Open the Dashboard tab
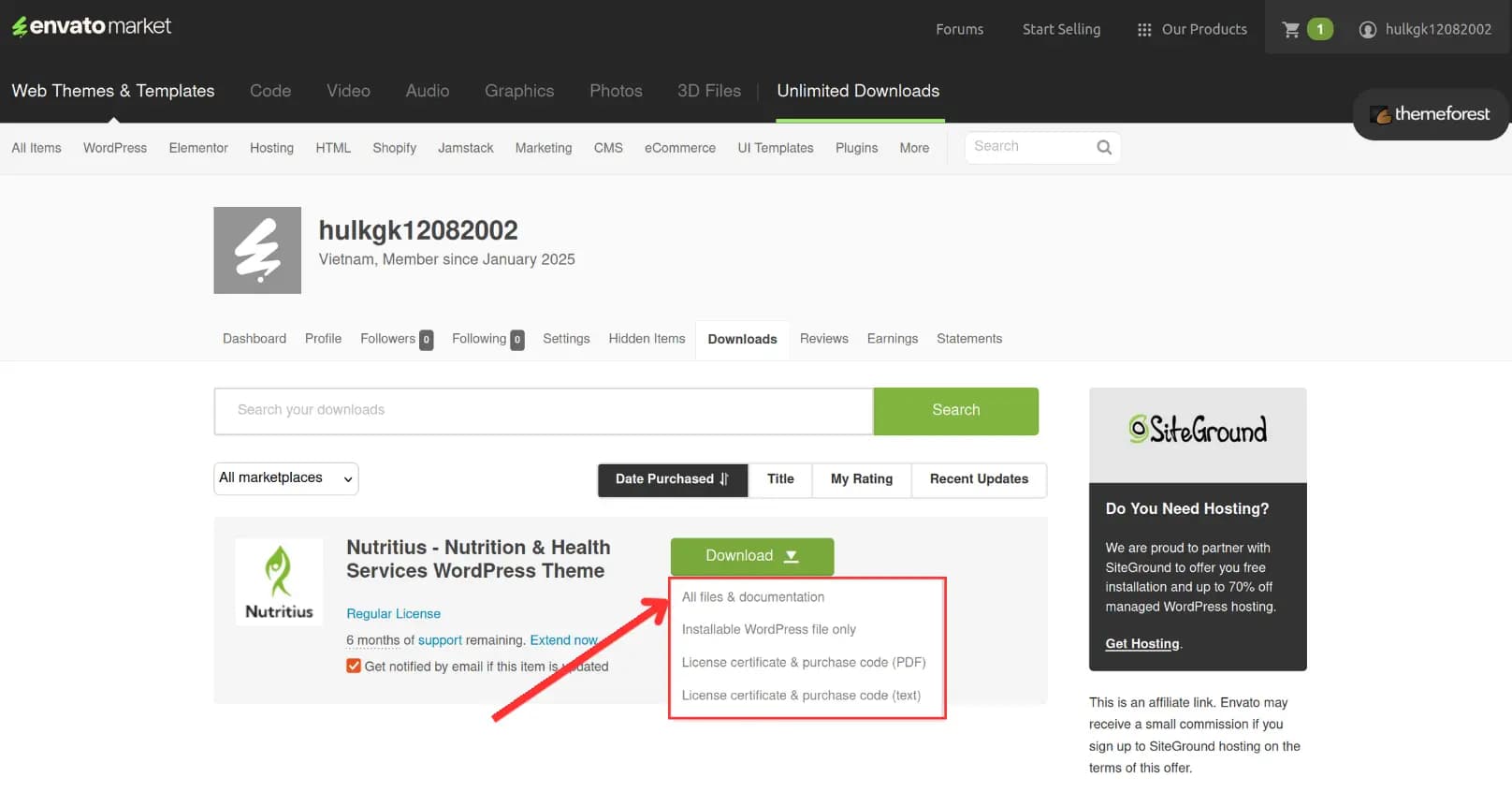 [x=254, y=339]
